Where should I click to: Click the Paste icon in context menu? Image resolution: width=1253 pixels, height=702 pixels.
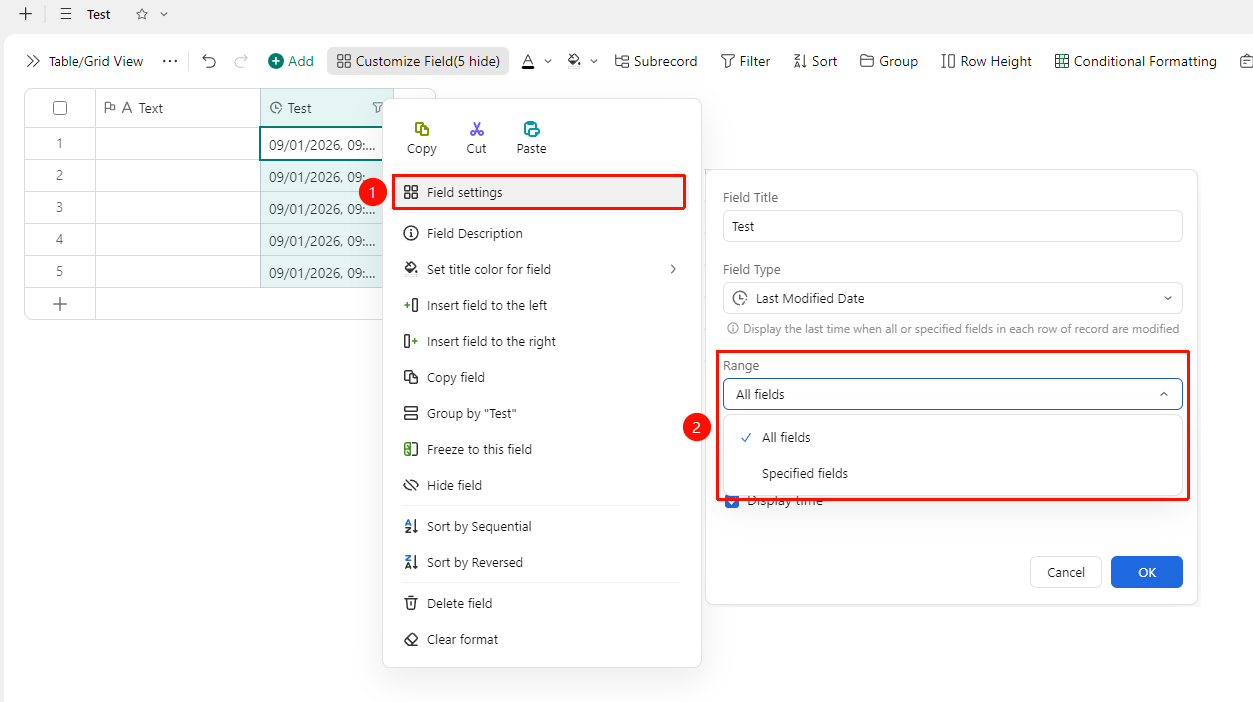pyautogui.click(x=531, y=129)
